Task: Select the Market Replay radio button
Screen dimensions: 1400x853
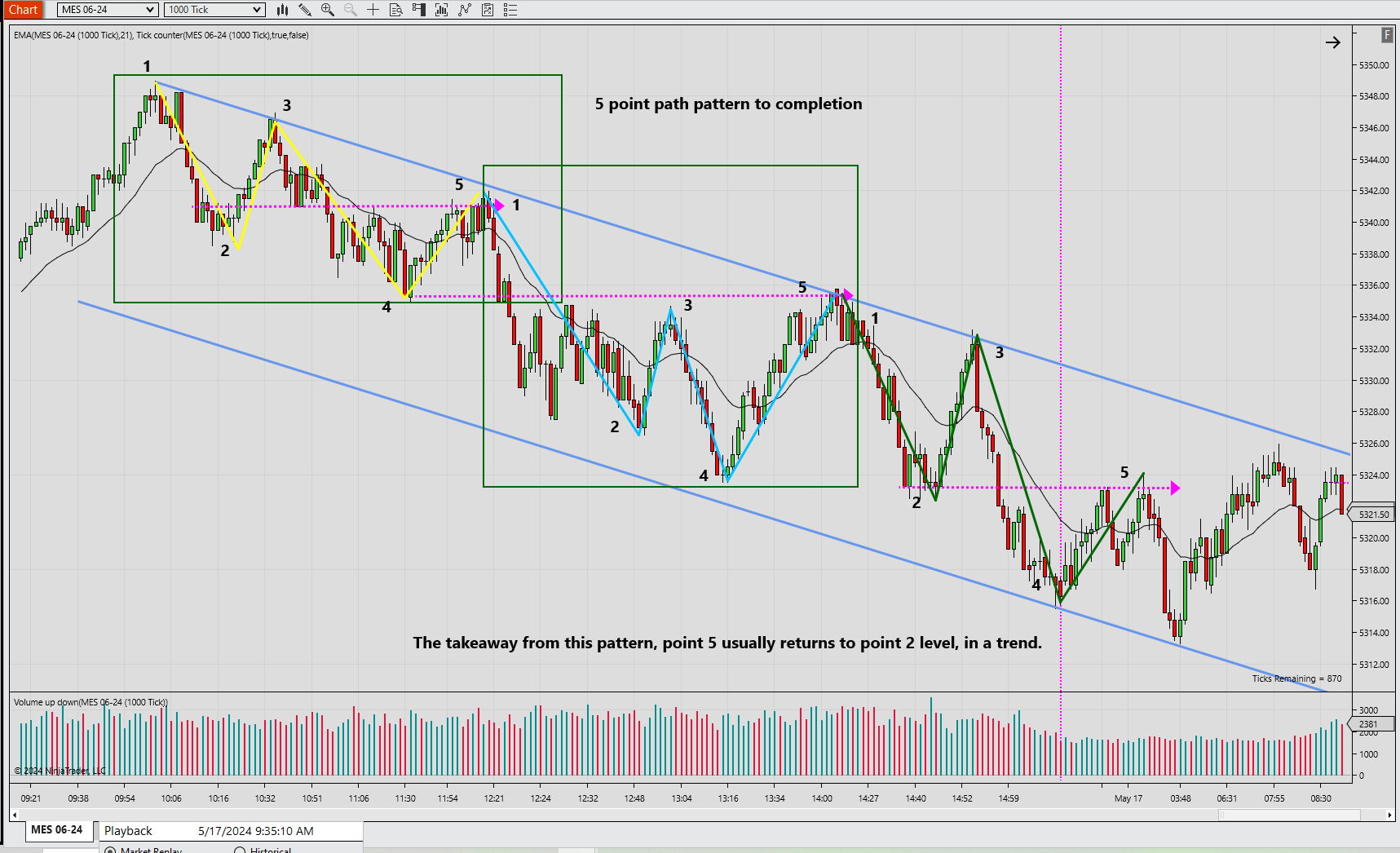Action: point(110,850)
